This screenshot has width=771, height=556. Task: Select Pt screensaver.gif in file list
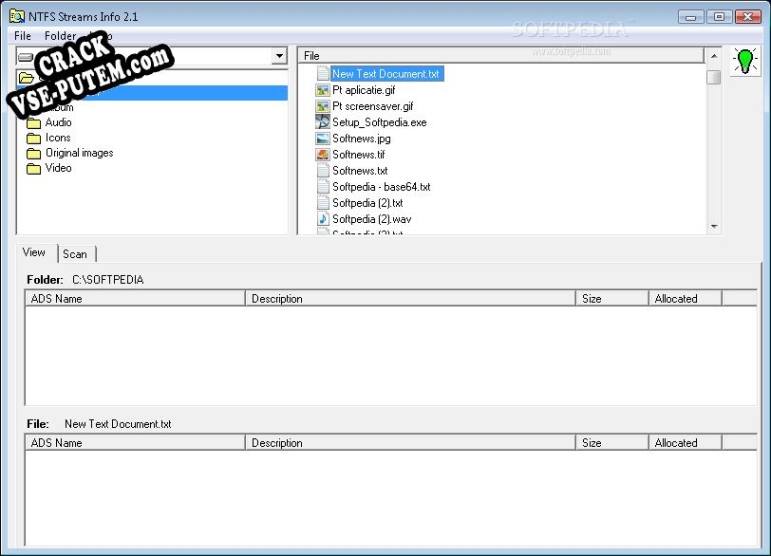click(373, 106)
